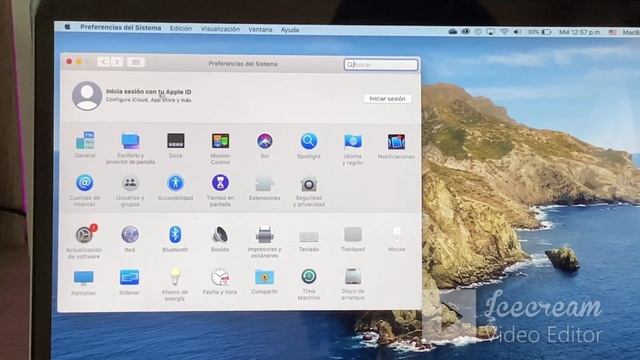Open the Preferencias del Sistema menu
640x360 pixels.
(x=121, y=28)
